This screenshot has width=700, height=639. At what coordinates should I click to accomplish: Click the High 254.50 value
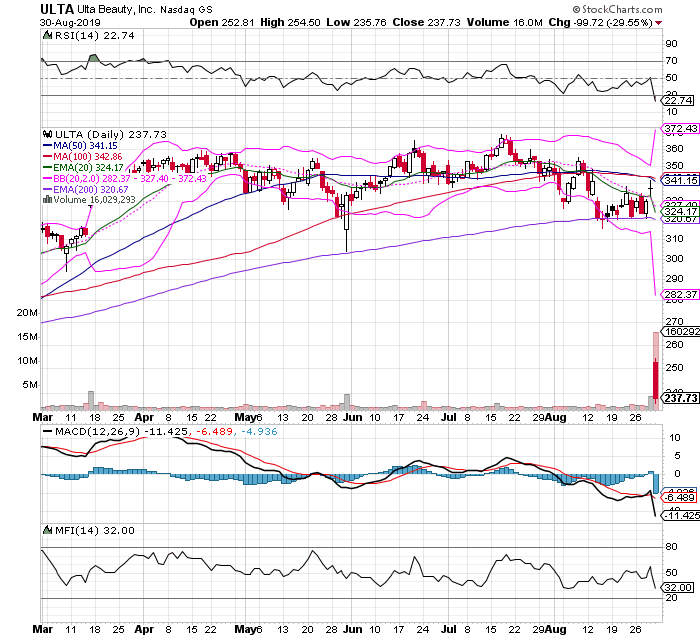click(x=290, y=22)
